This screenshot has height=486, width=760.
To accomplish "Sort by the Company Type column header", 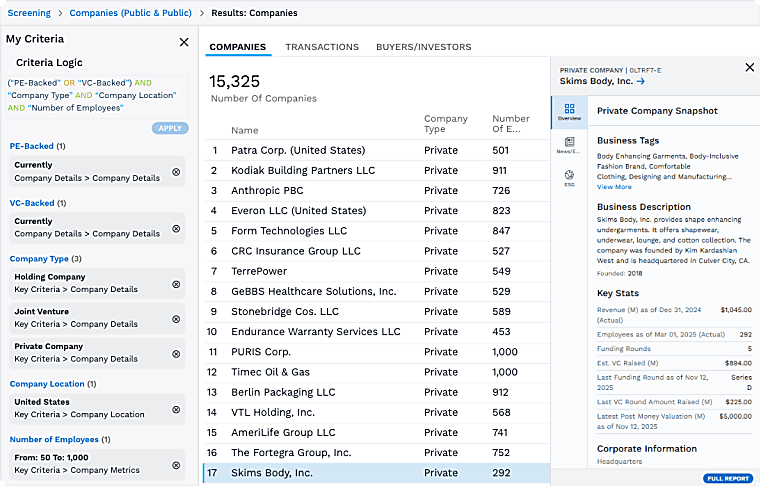I will tap(445, 124).
